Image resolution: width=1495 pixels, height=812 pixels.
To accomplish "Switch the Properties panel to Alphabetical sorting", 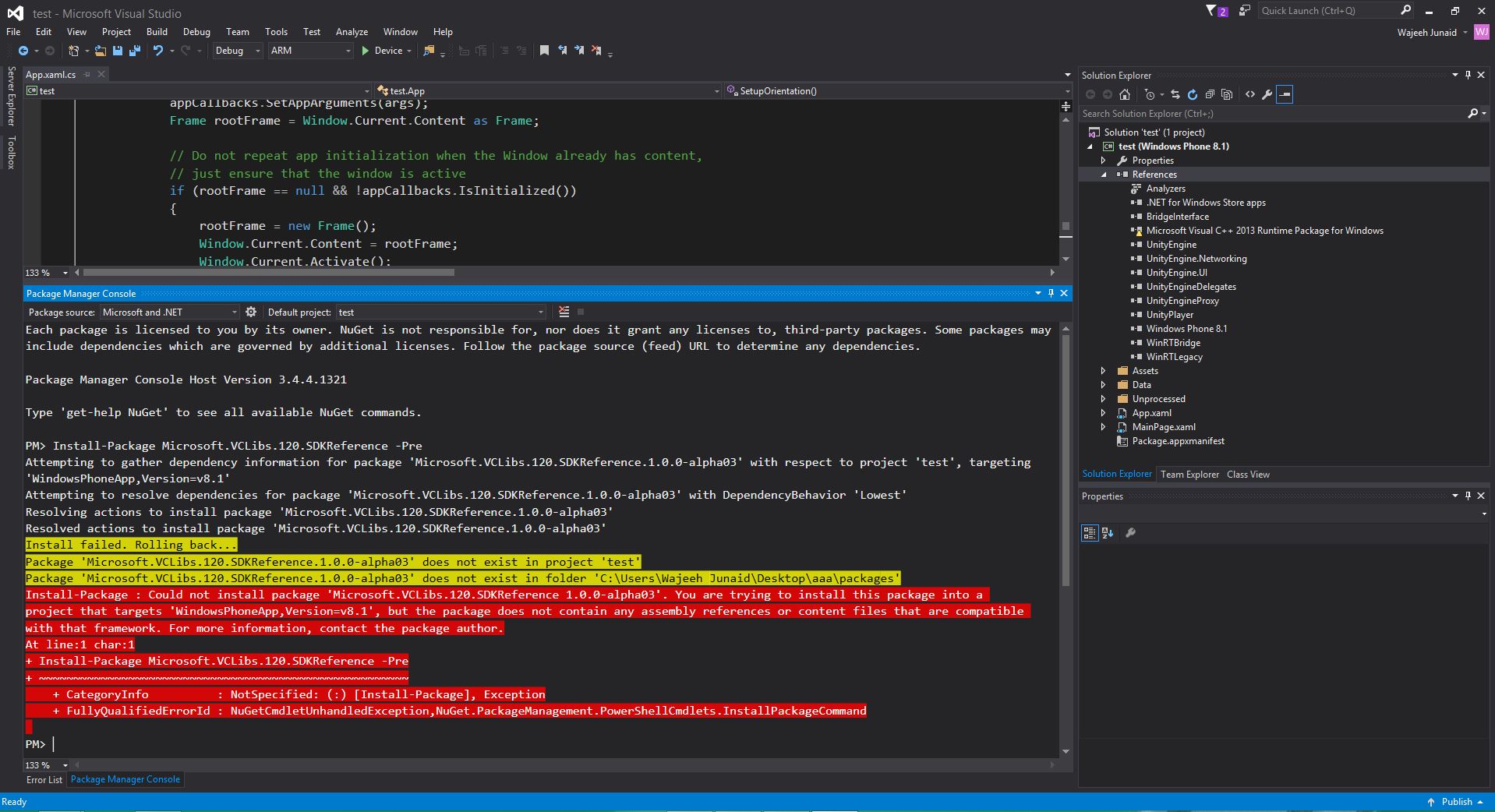I will pyautogui.click(x=1108, y=533).
